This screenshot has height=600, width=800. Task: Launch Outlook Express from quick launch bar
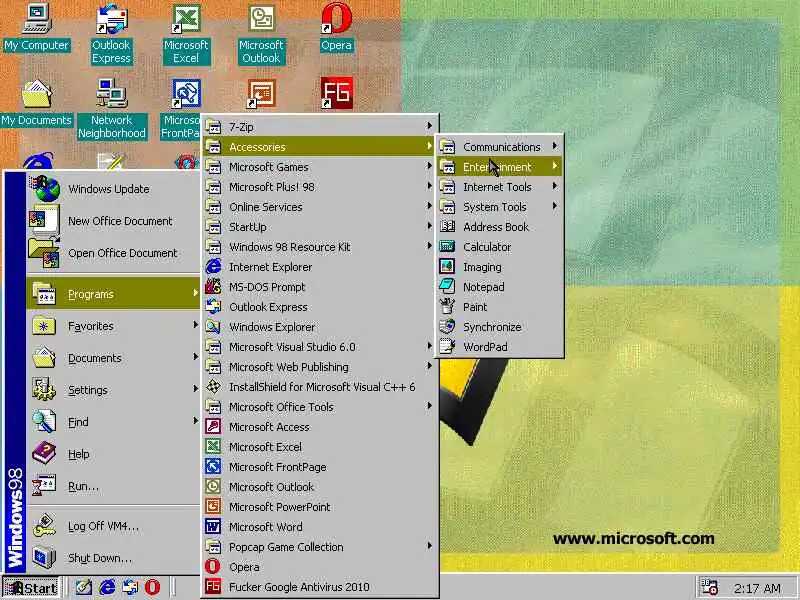click(x=130, y=588)
